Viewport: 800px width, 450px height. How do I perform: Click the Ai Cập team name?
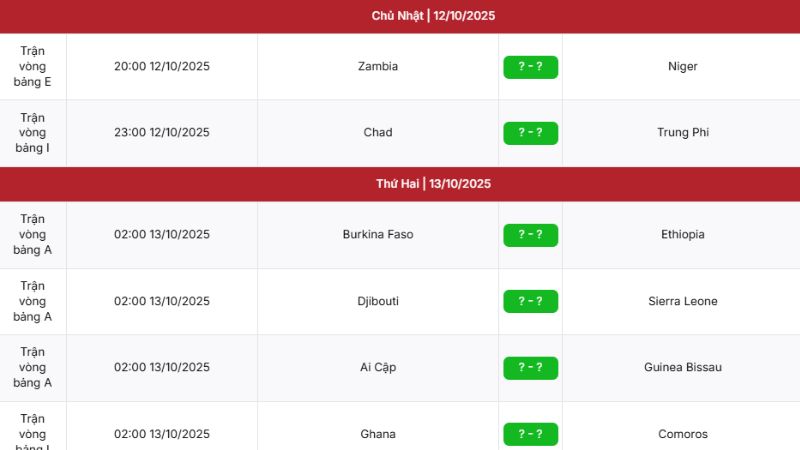coord(378,368)
